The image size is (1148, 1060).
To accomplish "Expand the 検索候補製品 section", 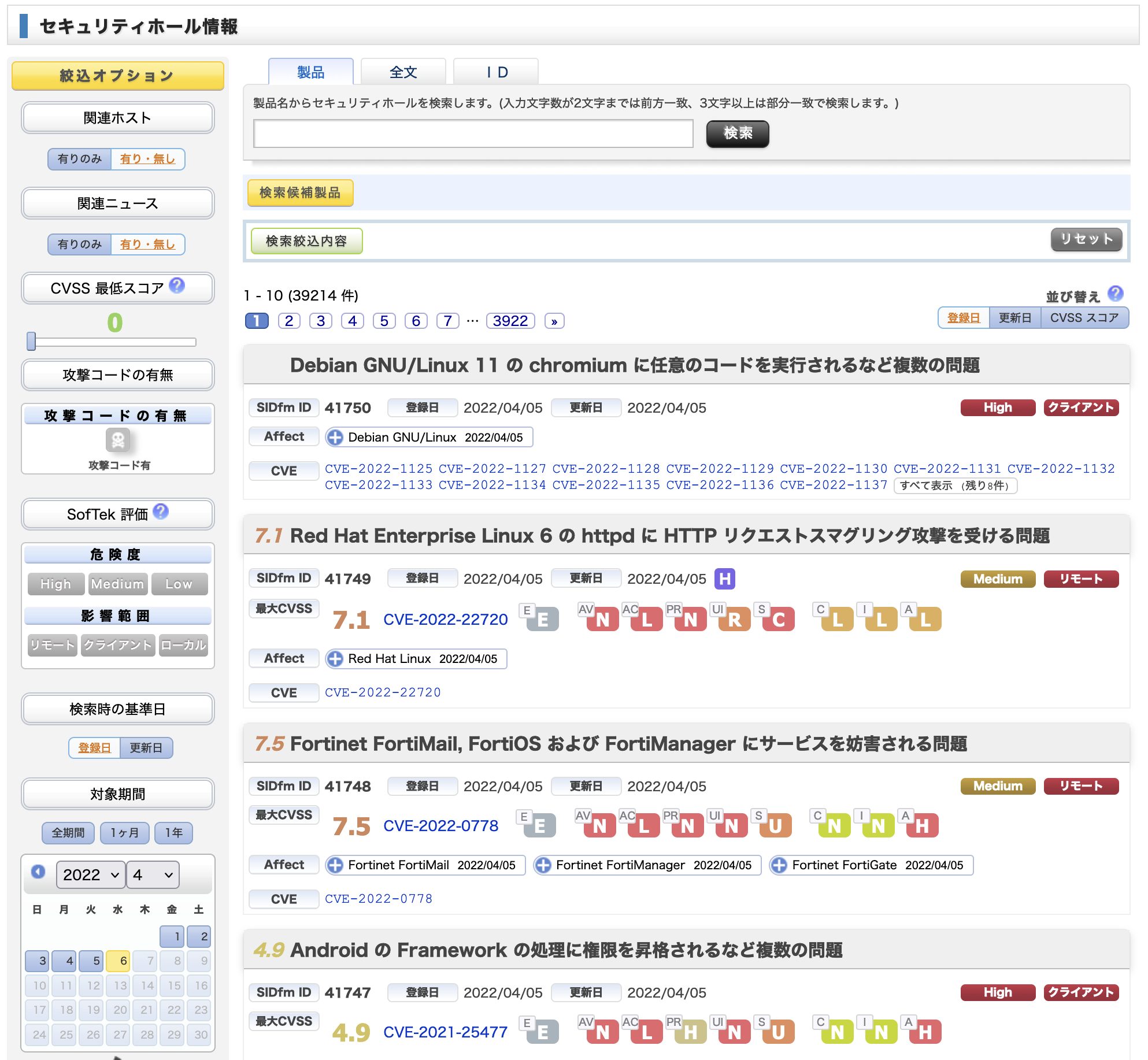I will (300, 192).
